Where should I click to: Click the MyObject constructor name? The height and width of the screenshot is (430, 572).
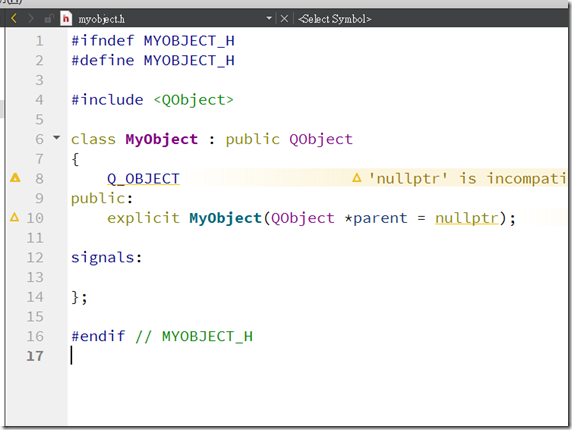click(x=225, y=218)
